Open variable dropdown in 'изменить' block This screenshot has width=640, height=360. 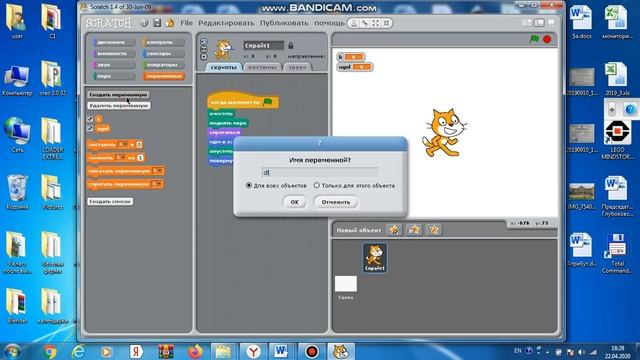tap(120, 158)
